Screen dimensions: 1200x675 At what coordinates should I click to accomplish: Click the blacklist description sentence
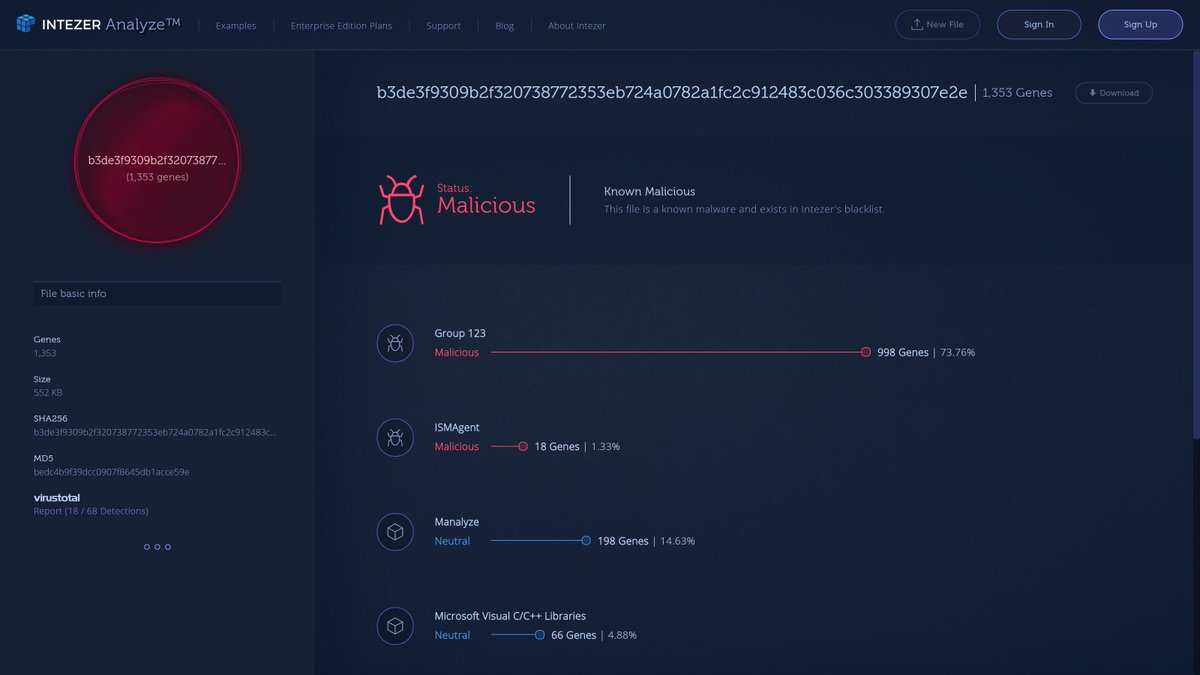click(x=744, y=209)
